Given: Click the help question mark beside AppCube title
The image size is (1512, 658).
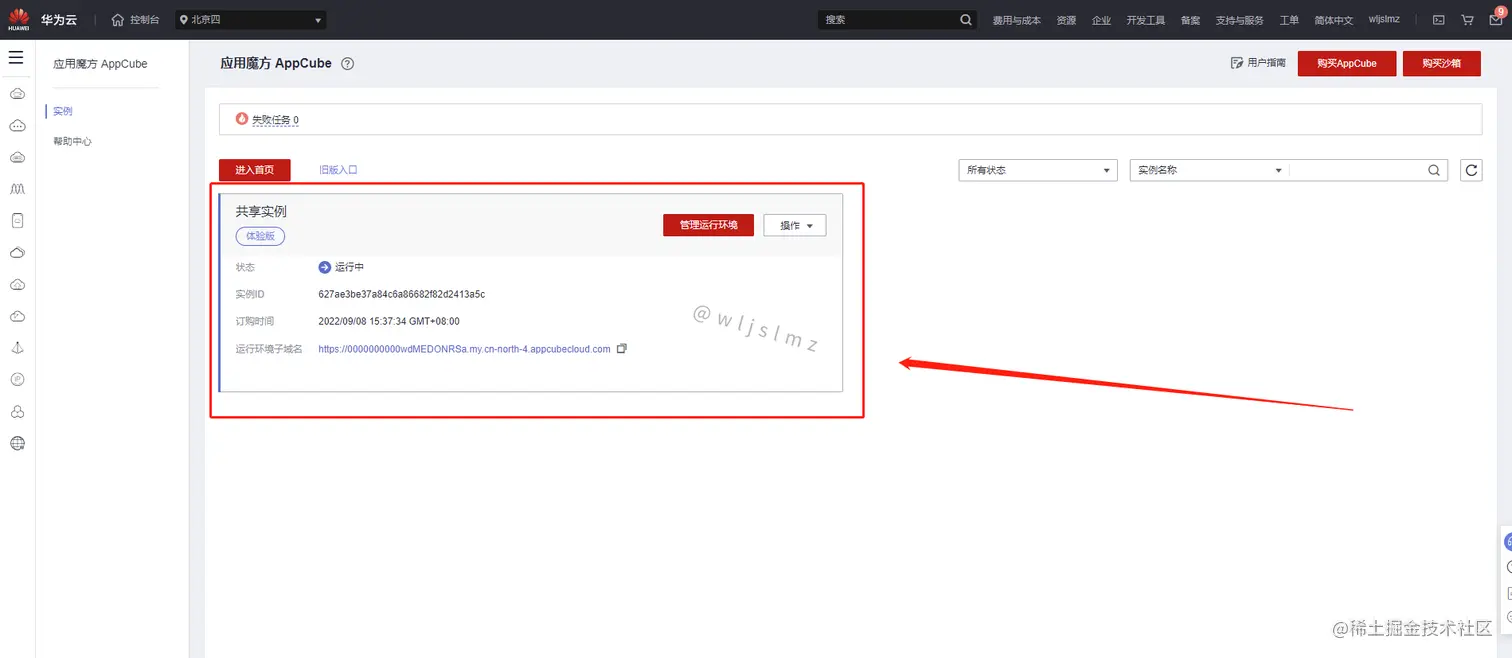Looking at the screenshot, I should click(x=347, y=64).
